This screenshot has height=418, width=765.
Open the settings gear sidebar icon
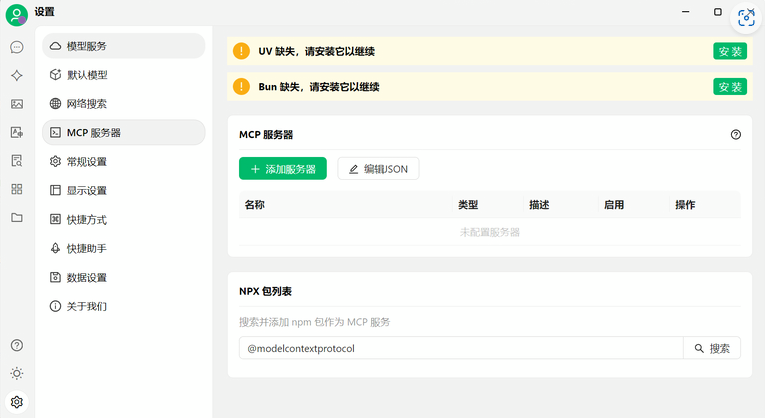(x=17, y=402)
